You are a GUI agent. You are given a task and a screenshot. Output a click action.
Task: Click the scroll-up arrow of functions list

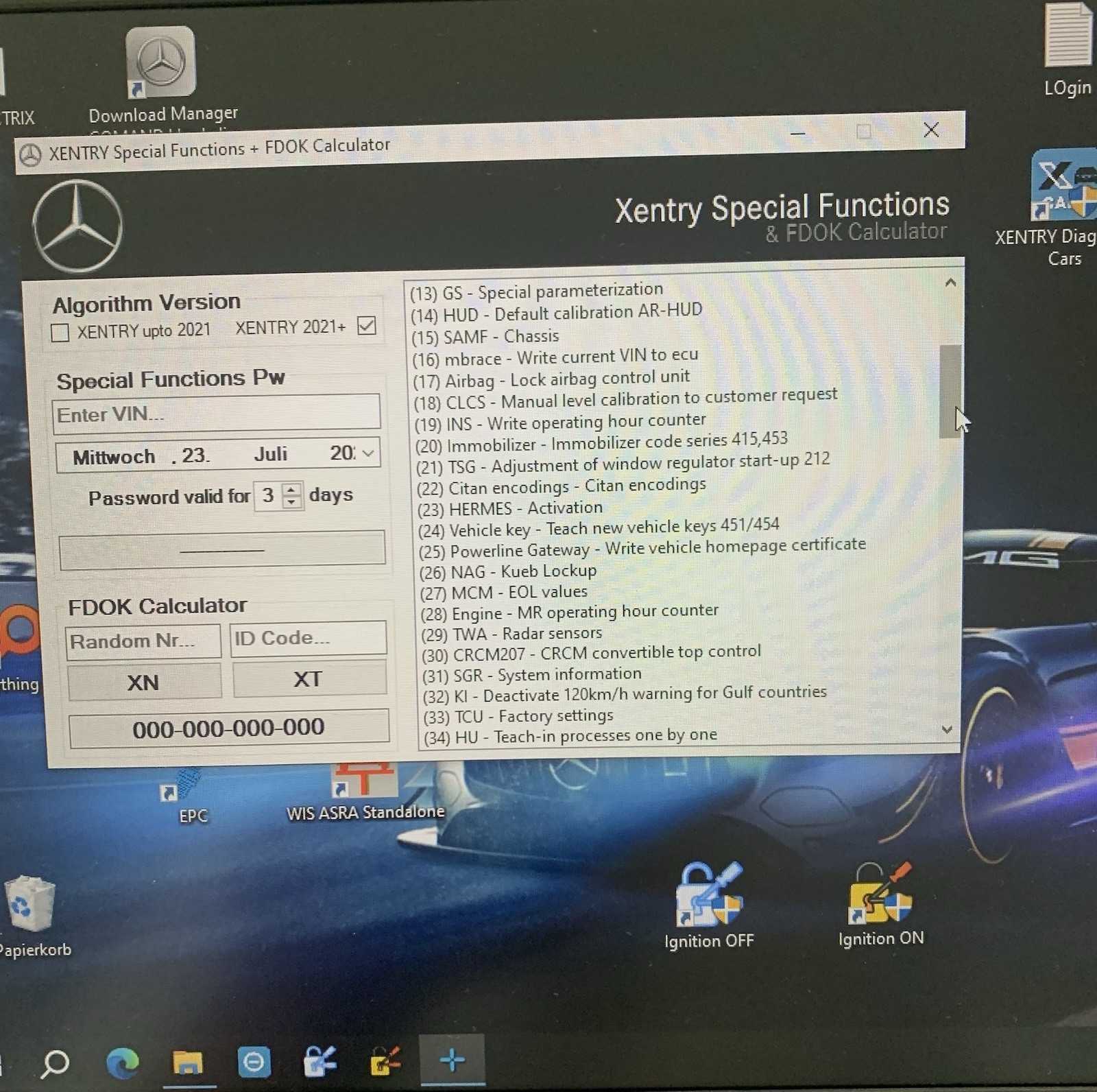point(950,283)
